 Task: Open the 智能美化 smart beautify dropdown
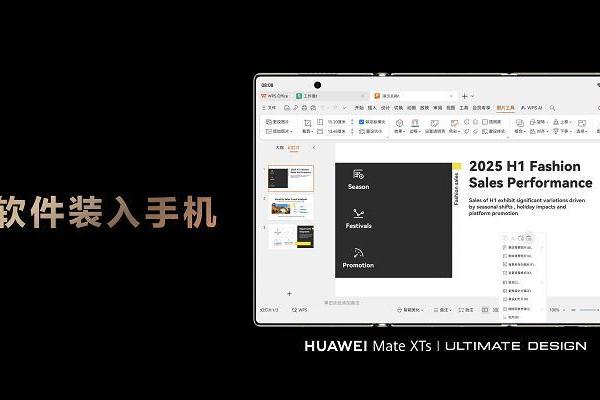pos(410,310)
